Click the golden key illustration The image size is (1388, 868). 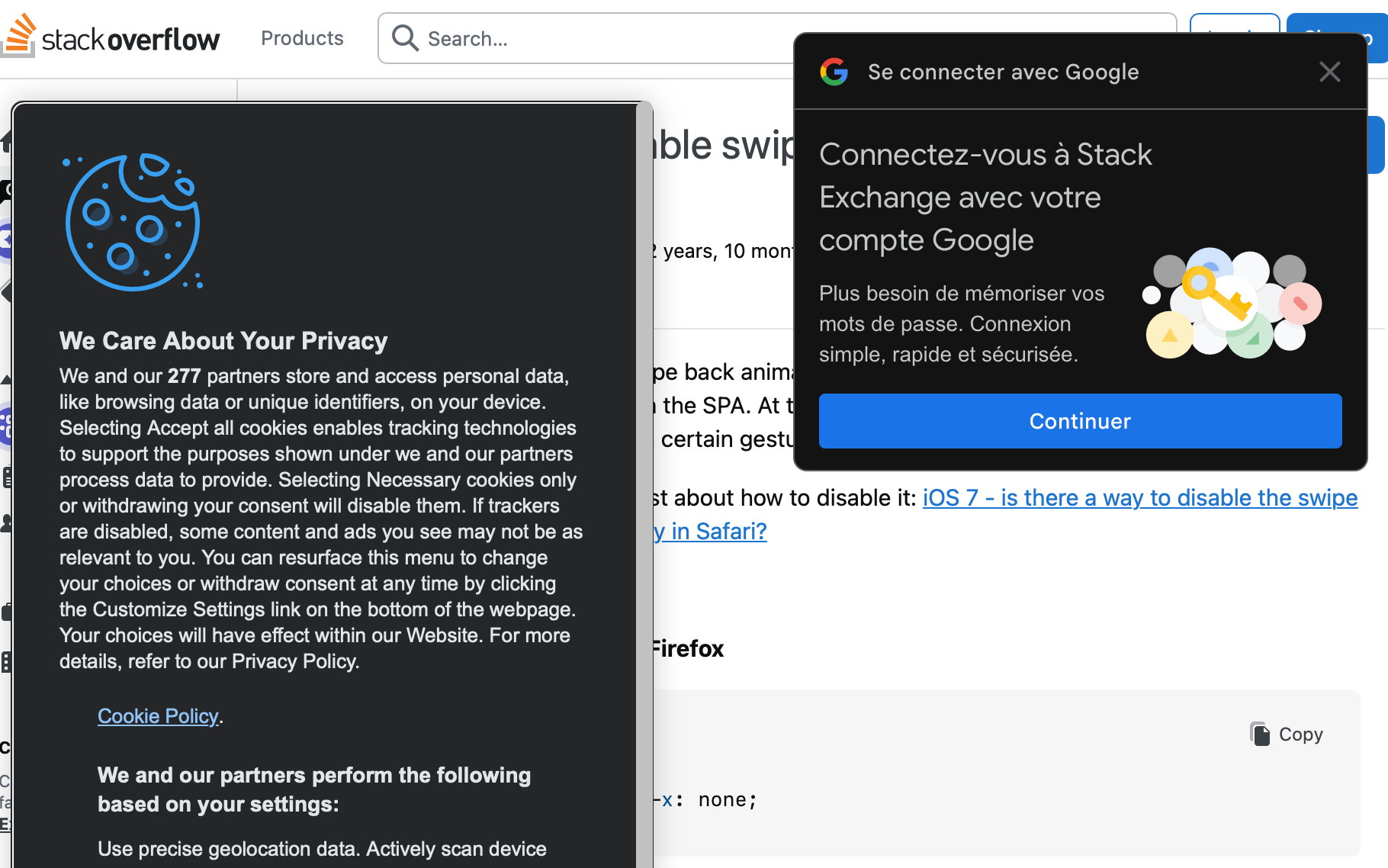pyautogui.click(x=1218, y=294)
